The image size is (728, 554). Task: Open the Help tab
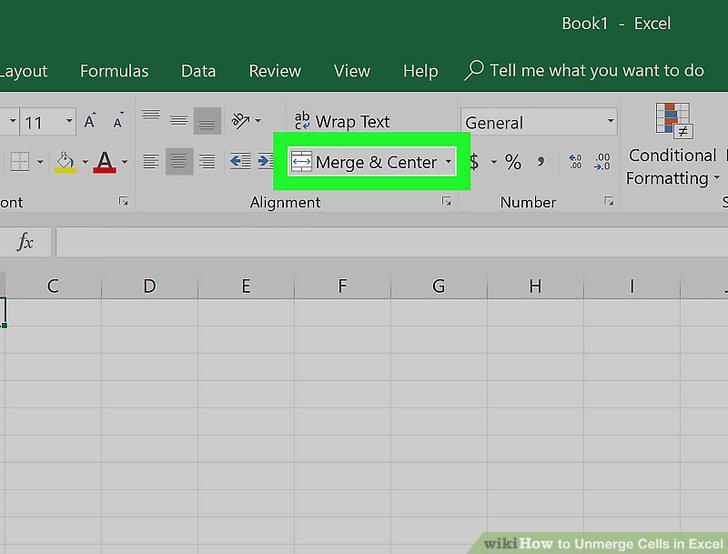coord(420,71)
